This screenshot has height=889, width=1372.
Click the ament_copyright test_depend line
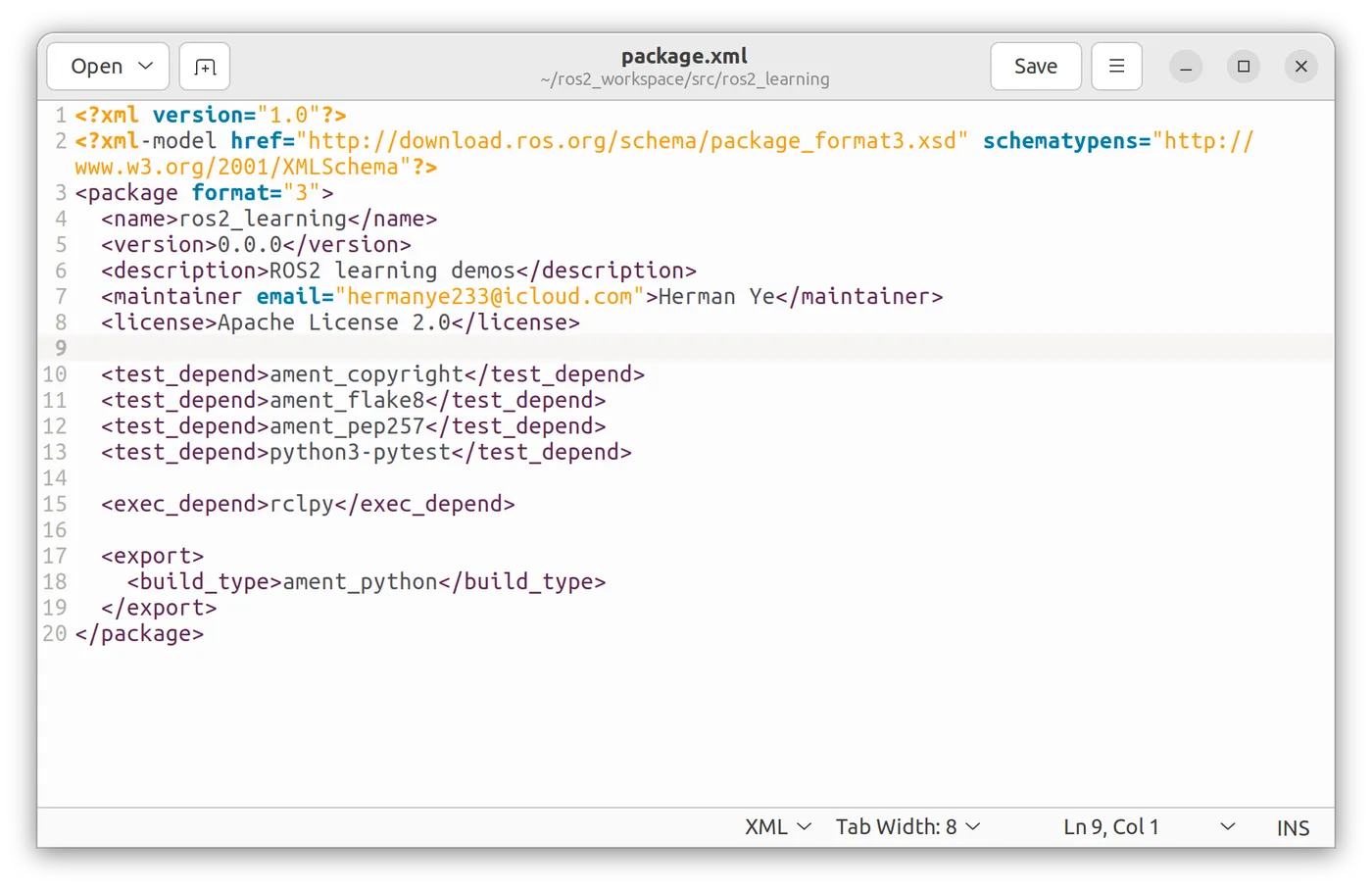tap(372, 374)
